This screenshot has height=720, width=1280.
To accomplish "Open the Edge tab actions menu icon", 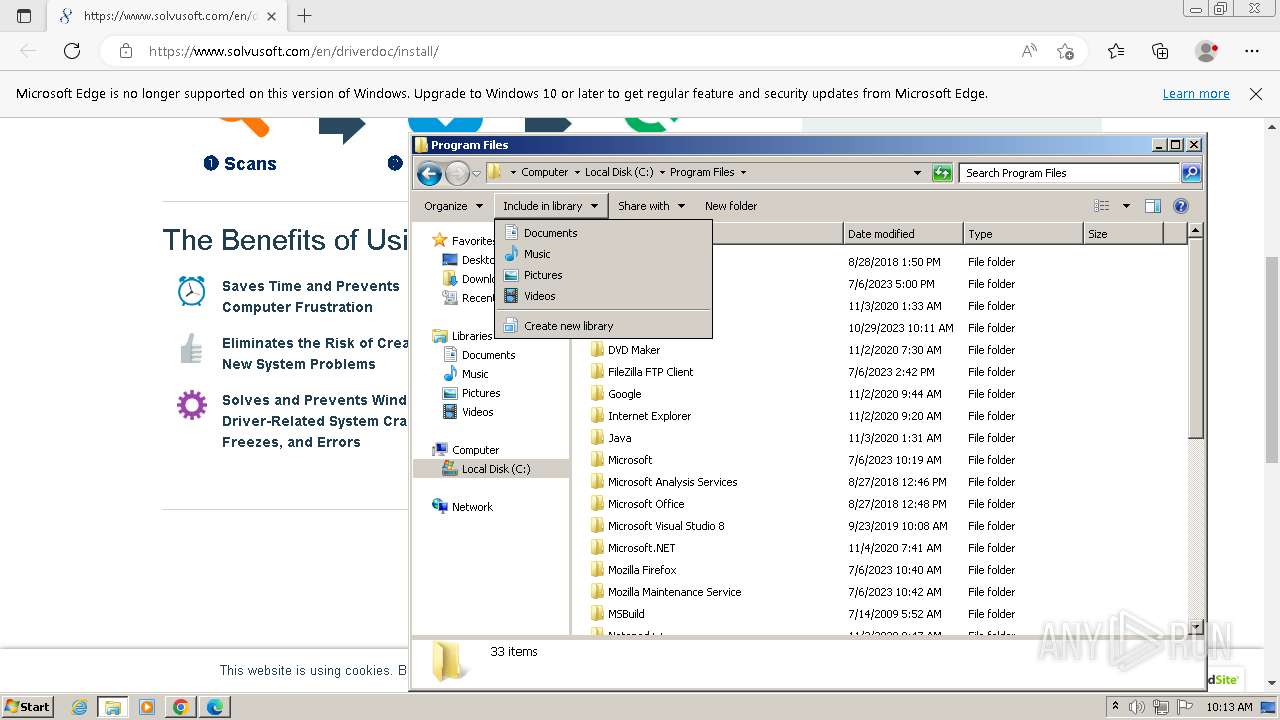I will (x=24, y=15).
